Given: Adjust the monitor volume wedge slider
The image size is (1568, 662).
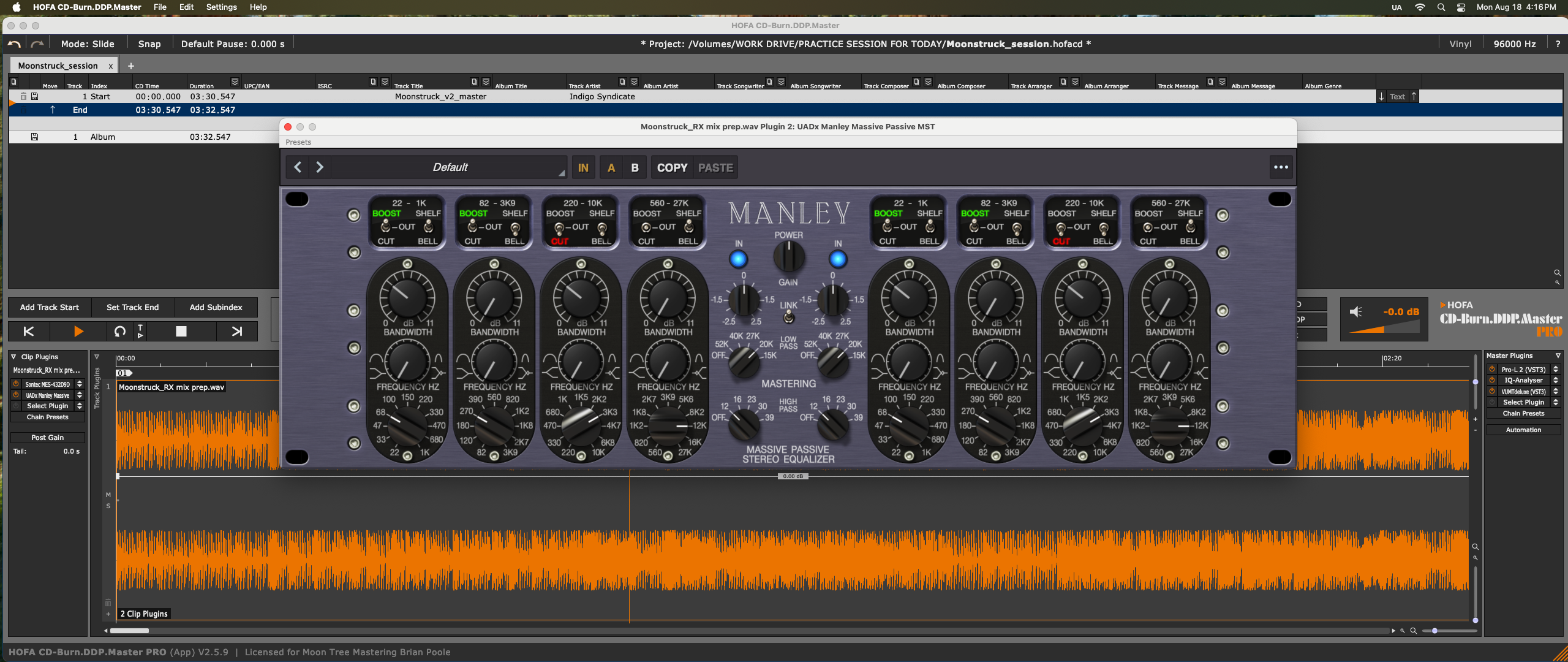Looking at the screenshot, I should click(1383, 329).
